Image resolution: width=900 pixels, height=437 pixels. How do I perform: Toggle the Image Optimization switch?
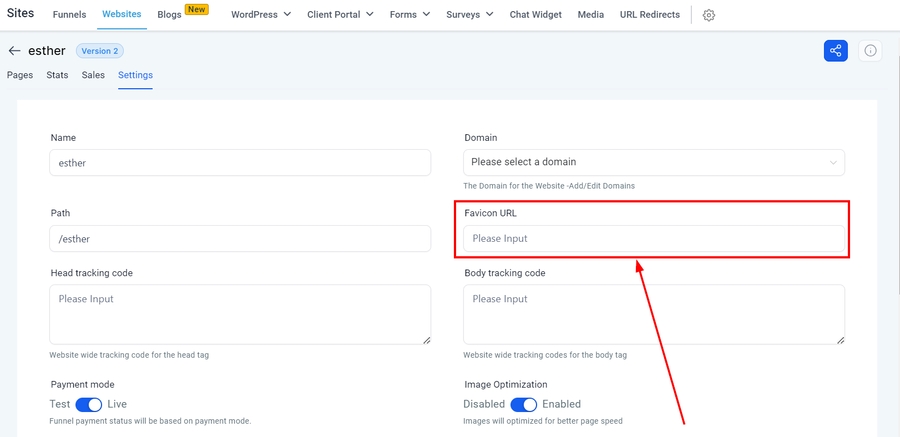[524, 404]
